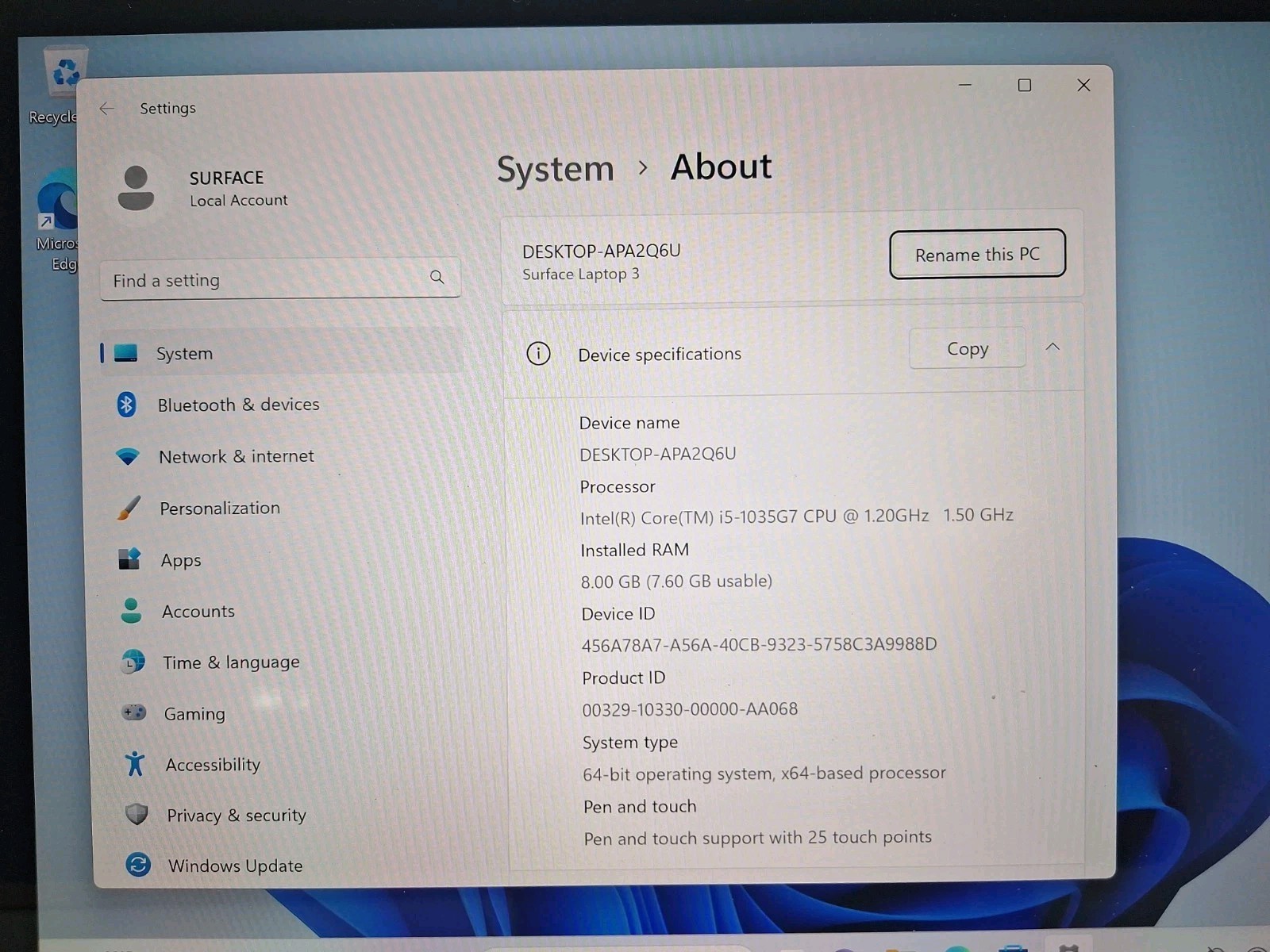Click the System breadcrumb link
This screenshot has height=952, width=1270.
pyautogui.click(x=556, y=169)
